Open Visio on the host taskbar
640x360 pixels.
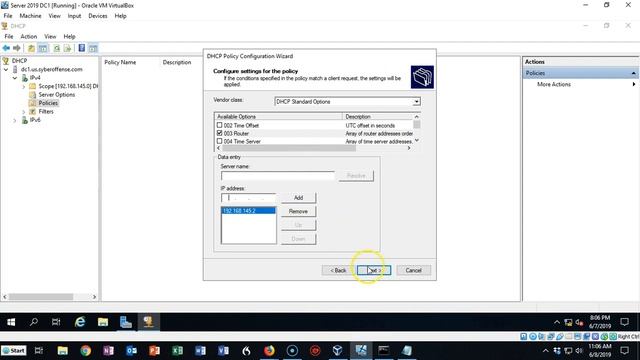click(x=223, y=351)
